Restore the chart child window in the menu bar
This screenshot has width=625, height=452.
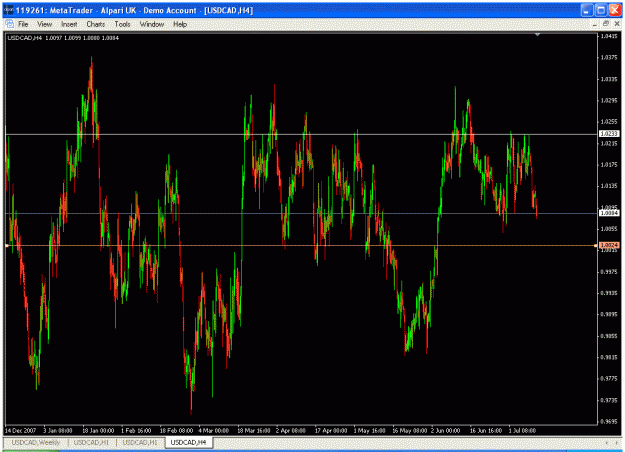pyautogui.click(x=606, y=24)
